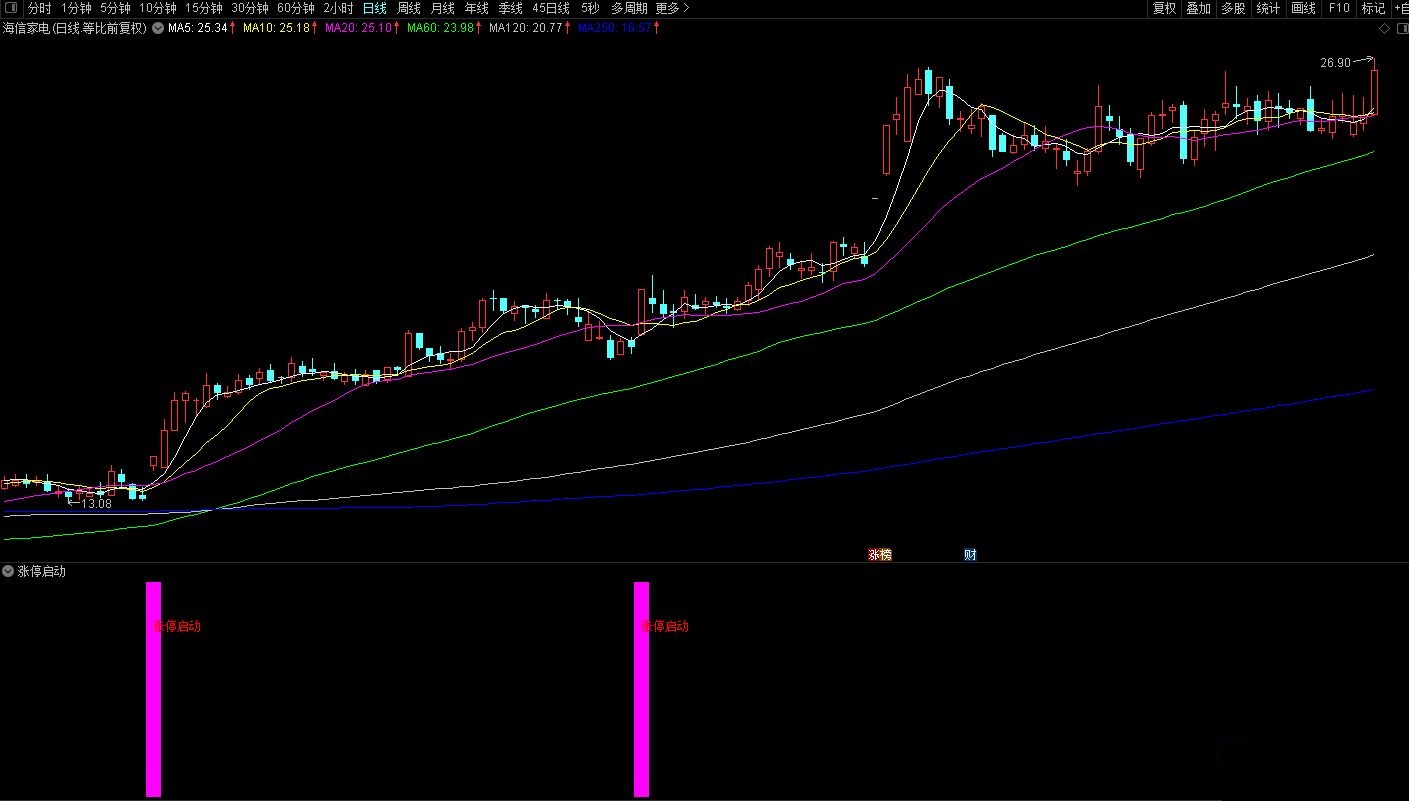Select the 5分钟 period
Screen dimensions: 1409x801
tap(115, 8)
